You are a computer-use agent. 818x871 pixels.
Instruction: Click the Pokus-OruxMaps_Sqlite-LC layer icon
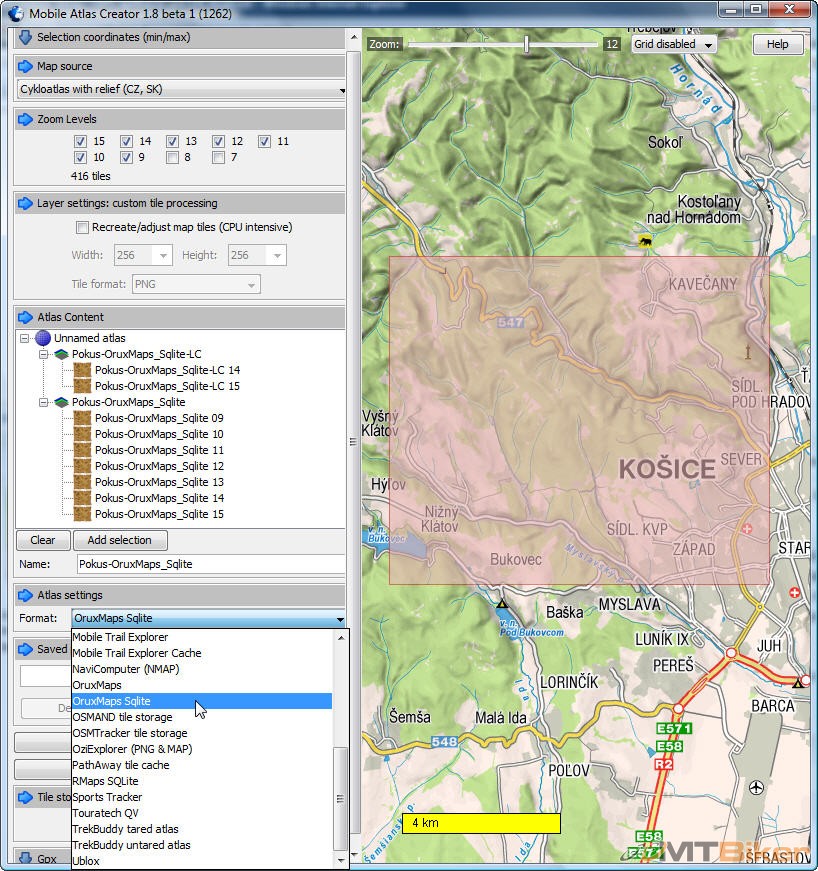61,354
